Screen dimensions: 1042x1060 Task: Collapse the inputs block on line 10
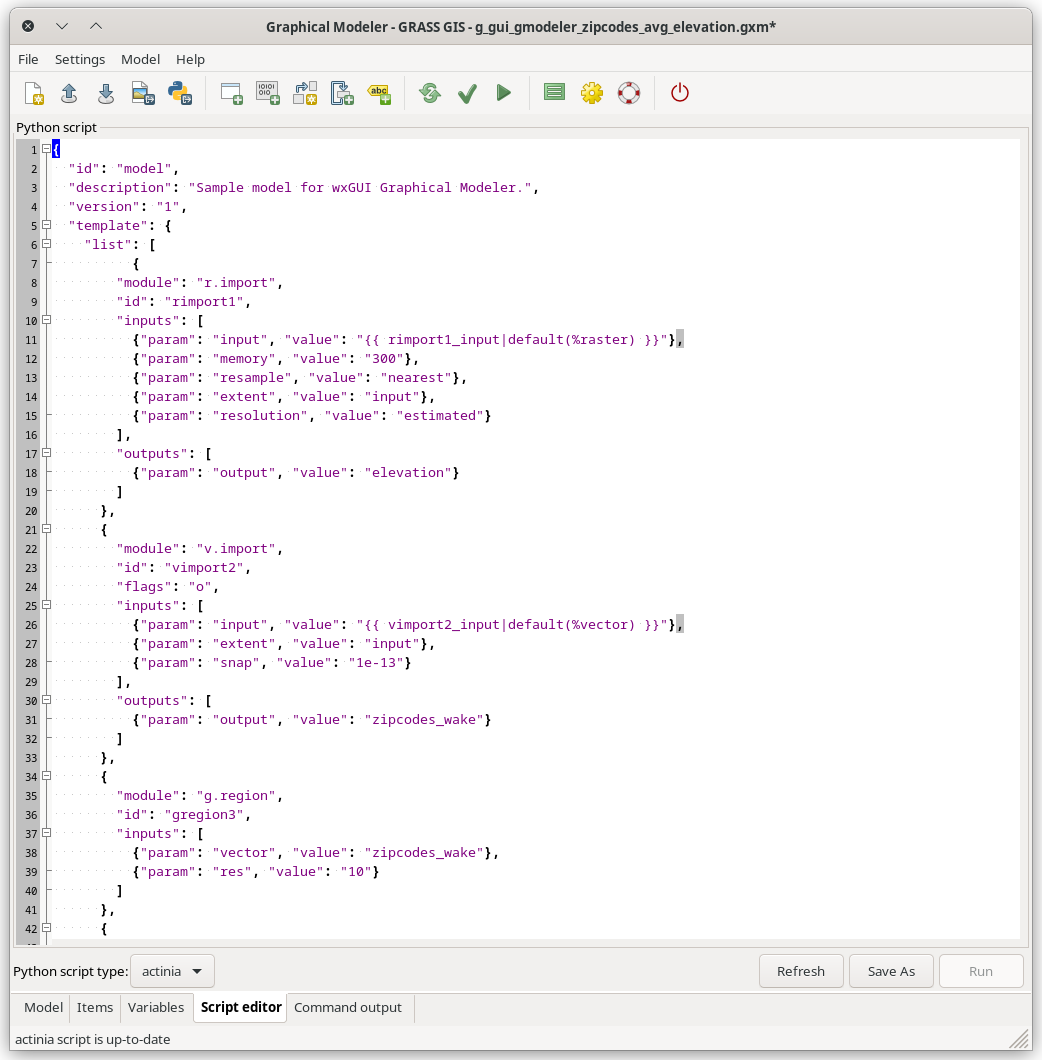coord(46,320)
